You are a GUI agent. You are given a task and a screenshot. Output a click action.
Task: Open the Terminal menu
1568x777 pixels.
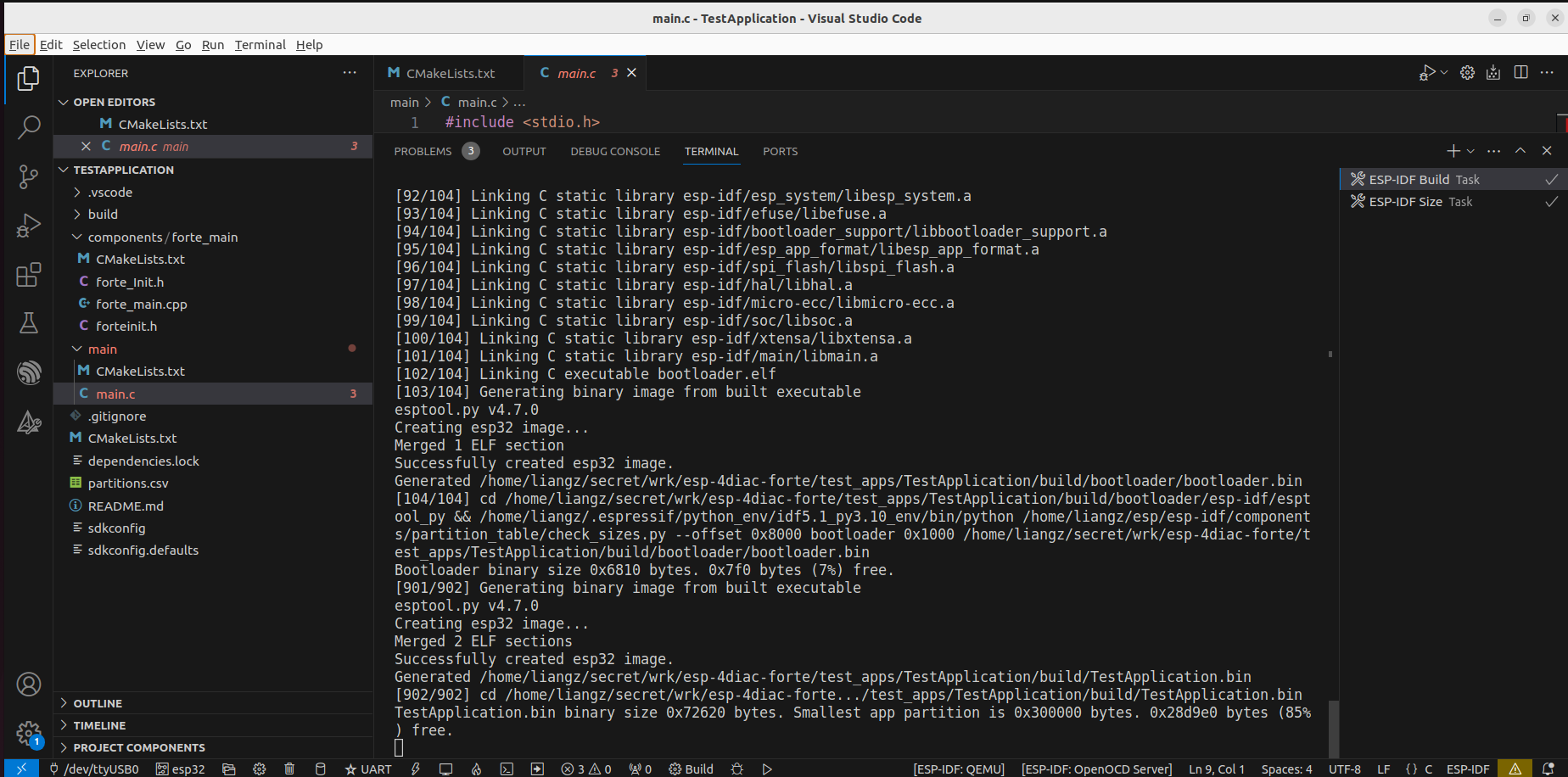pyautogui.click(x=260, y=45)
